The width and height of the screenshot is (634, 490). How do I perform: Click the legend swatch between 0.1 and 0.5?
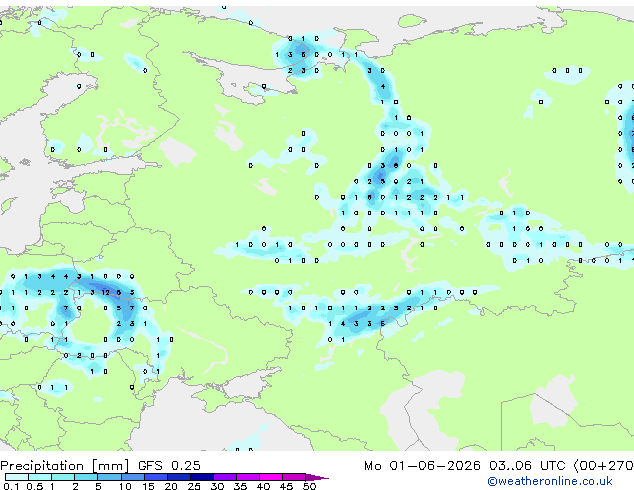click(17, 477)
